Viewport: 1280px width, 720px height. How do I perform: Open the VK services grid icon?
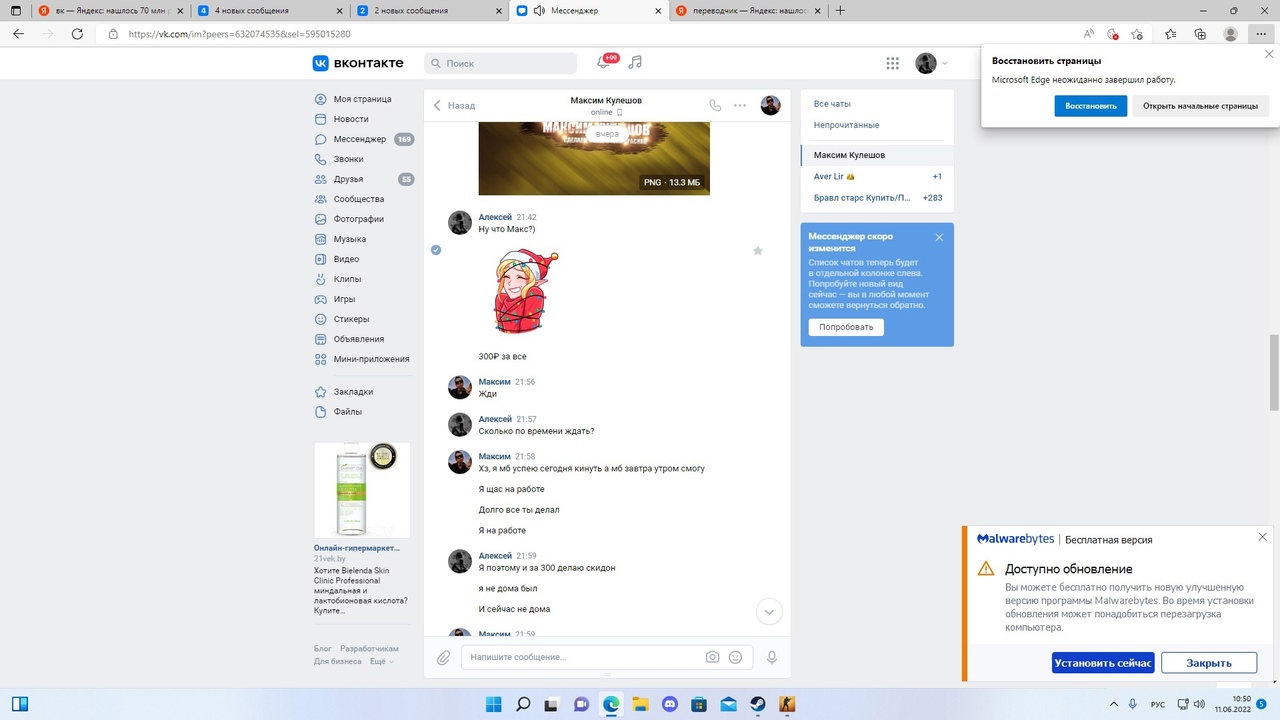(x=892, y=63)
